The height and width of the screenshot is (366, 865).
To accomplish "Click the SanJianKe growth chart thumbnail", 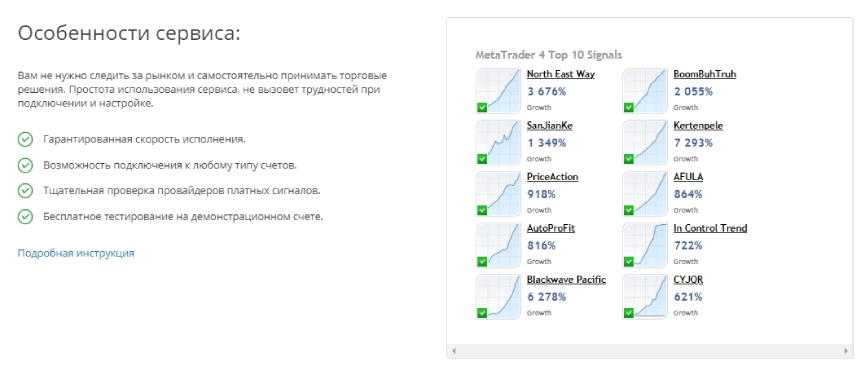I will coord(498,142).
